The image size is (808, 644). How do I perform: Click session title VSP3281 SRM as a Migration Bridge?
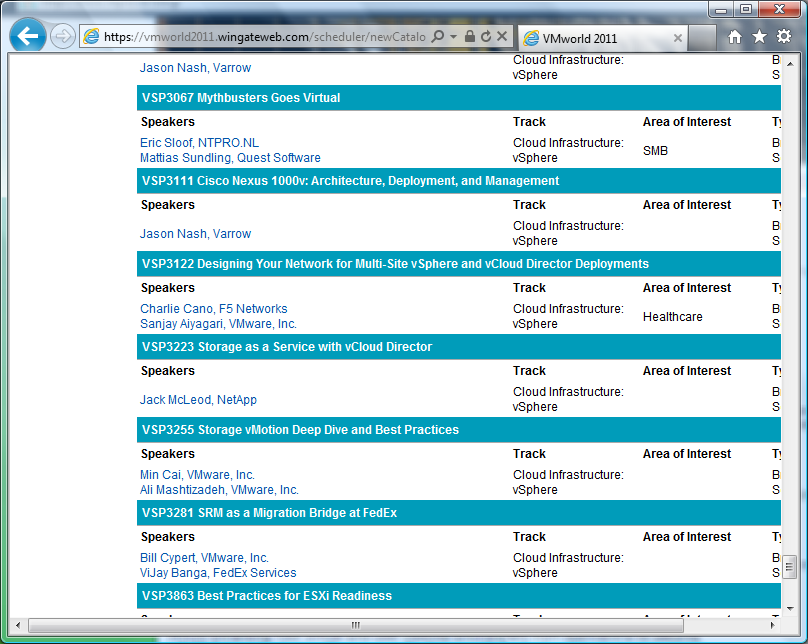(270, 513)
